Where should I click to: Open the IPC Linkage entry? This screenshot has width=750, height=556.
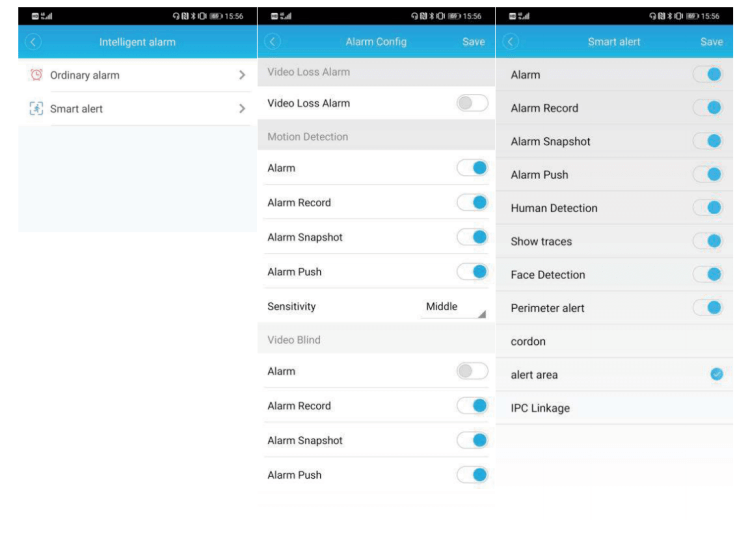click(614, 408)
